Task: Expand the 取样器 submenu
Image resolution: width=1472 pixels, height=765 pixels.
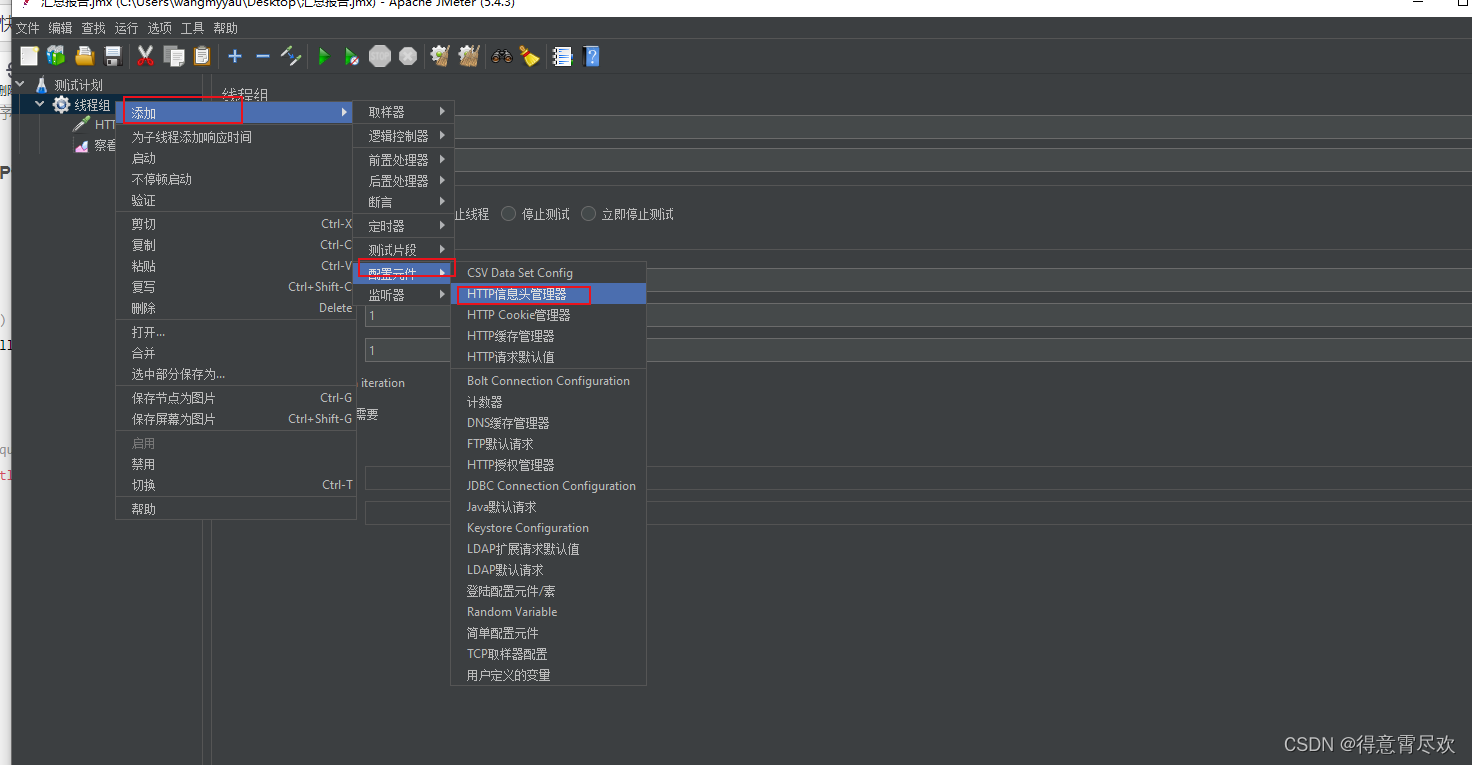Action: tap(404, 112)
